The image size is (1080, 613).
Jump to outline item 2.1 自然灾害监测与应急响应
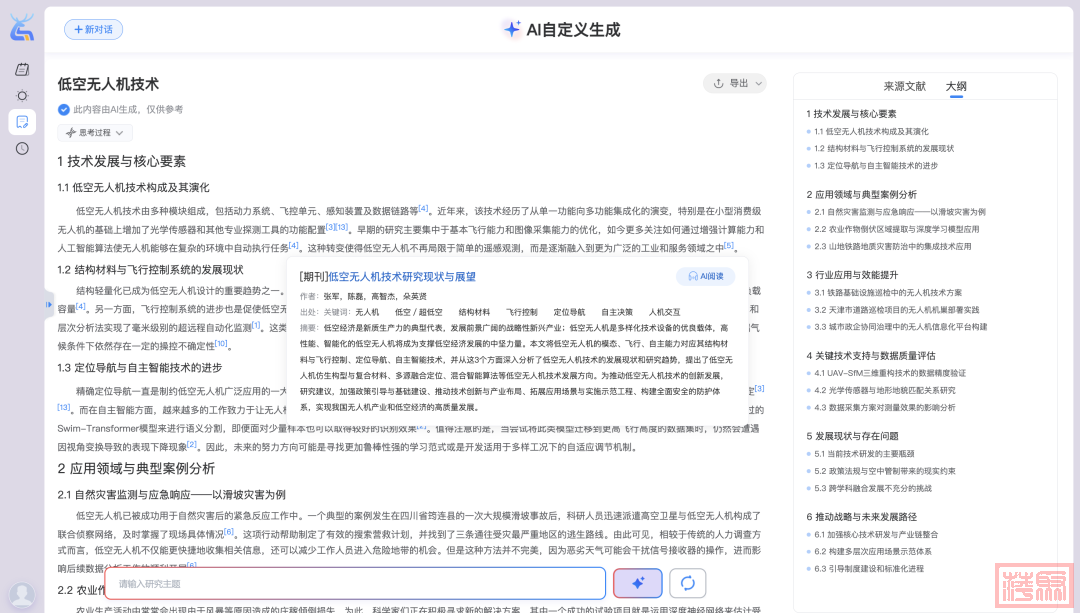point(899,212)
